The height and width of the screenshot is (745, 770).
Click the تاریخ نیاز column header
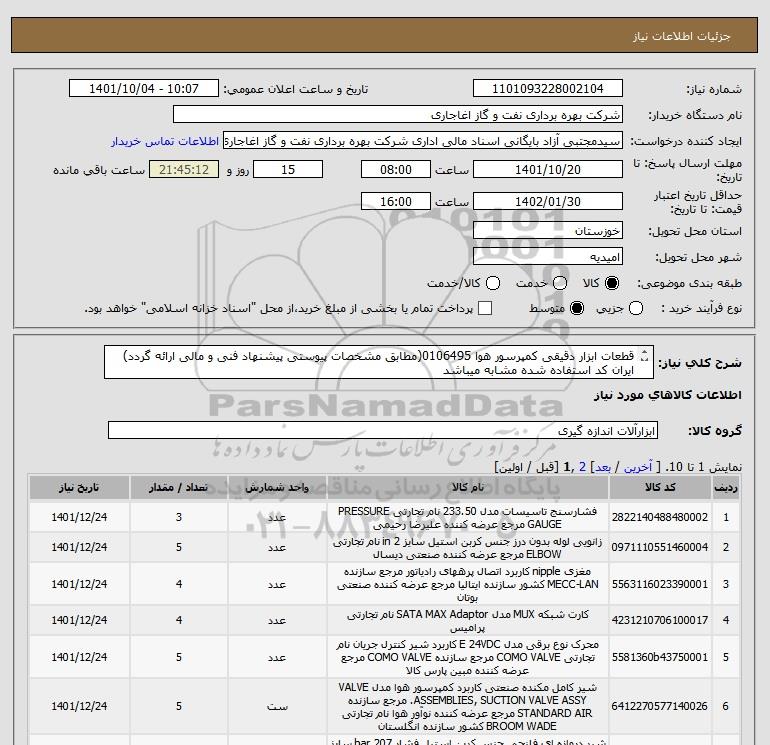point(79,487)
